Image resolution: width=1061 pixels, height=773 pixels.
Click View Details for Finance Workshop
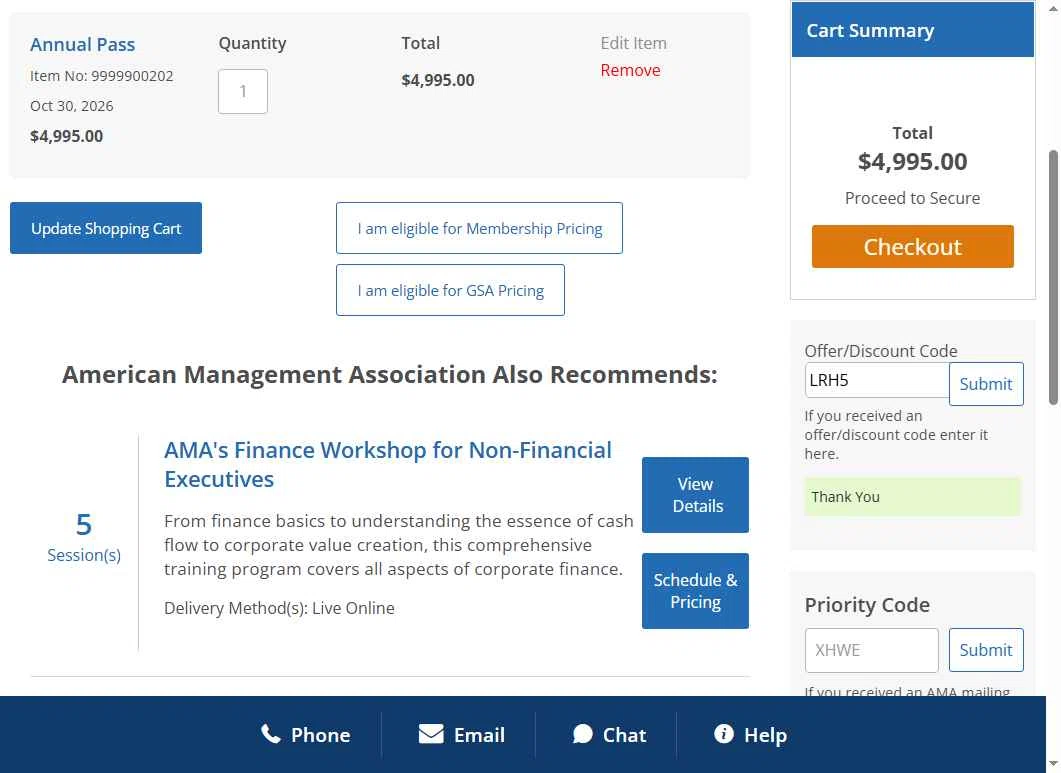695,495
